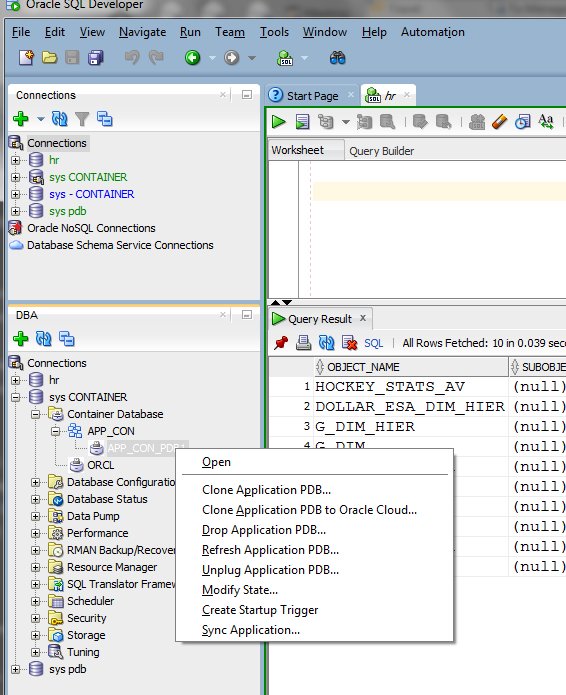This screenshot has height=695, width=566.
Task: Open the Automation menu
Action: 433,32
